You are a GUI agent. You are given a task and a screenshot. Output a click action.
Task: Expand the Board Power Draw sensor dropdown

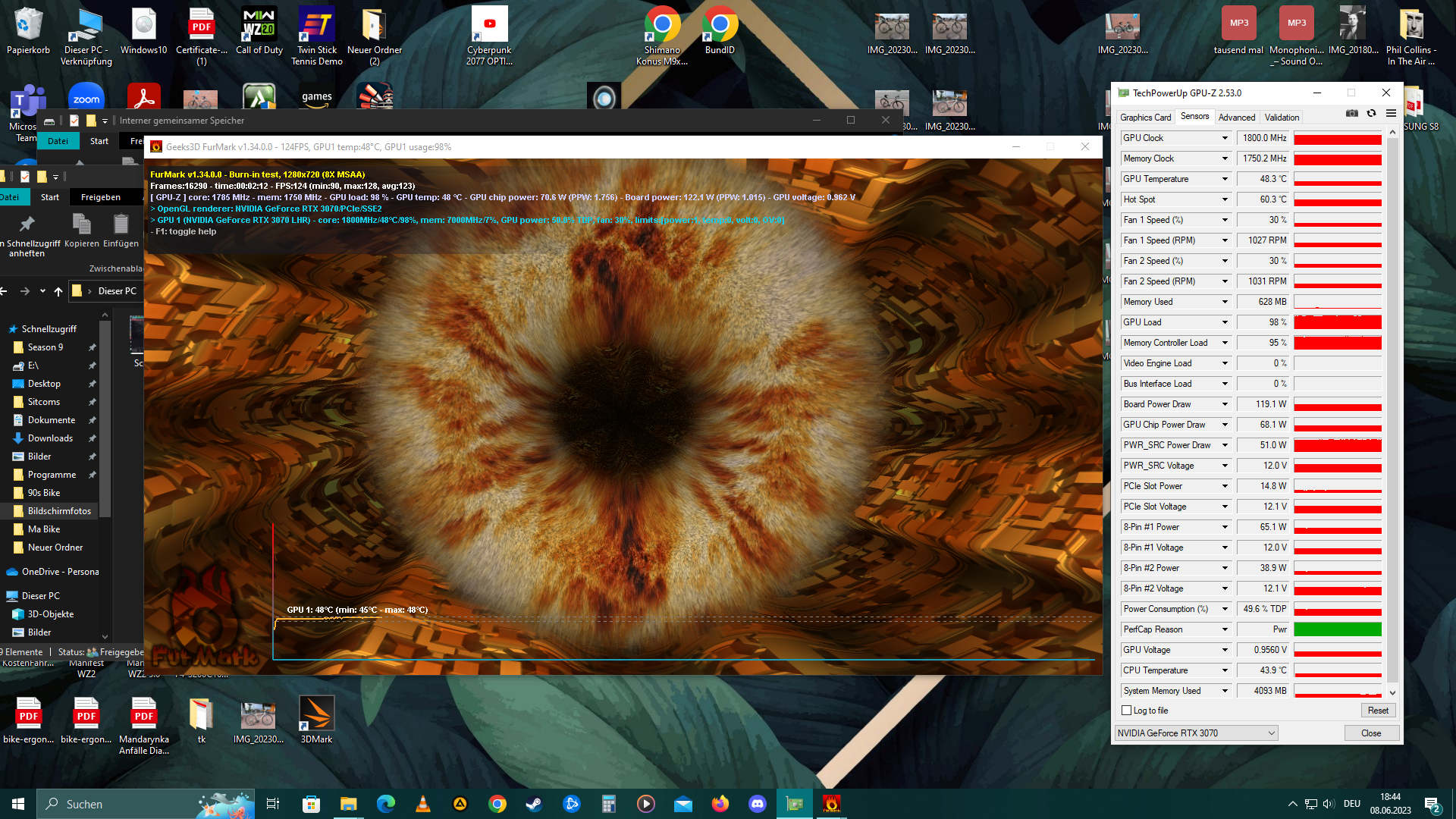coord(1224,404)
